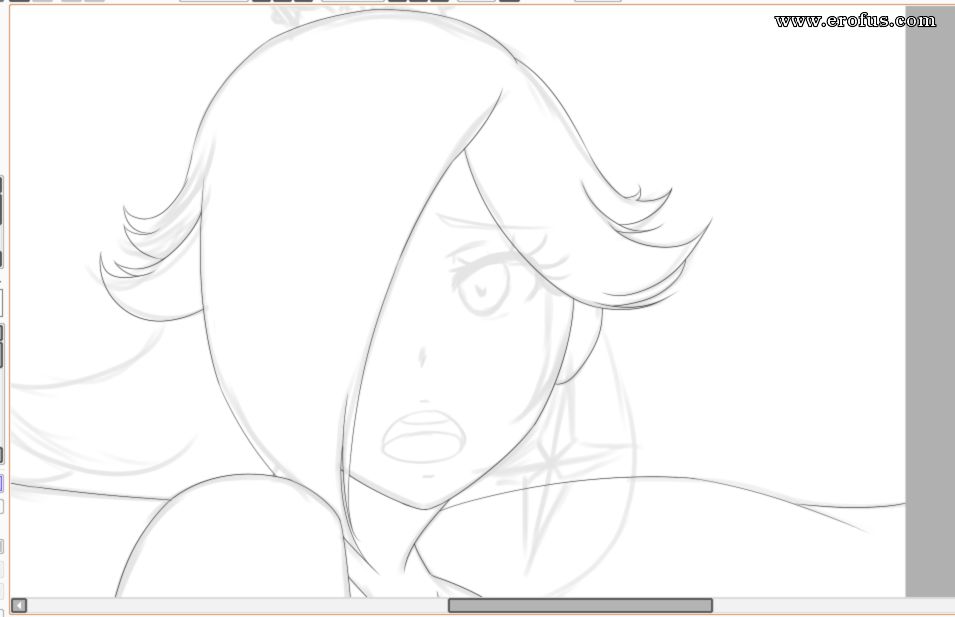
Task: Click the Zoom In button right of the zoom box
Action: tap(261, 0)
